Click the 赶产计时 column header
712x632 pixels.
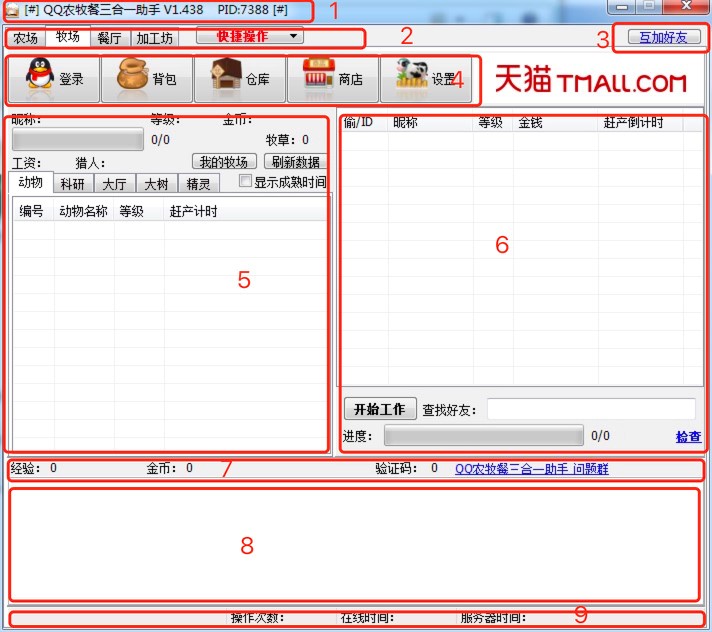(245, 211)
